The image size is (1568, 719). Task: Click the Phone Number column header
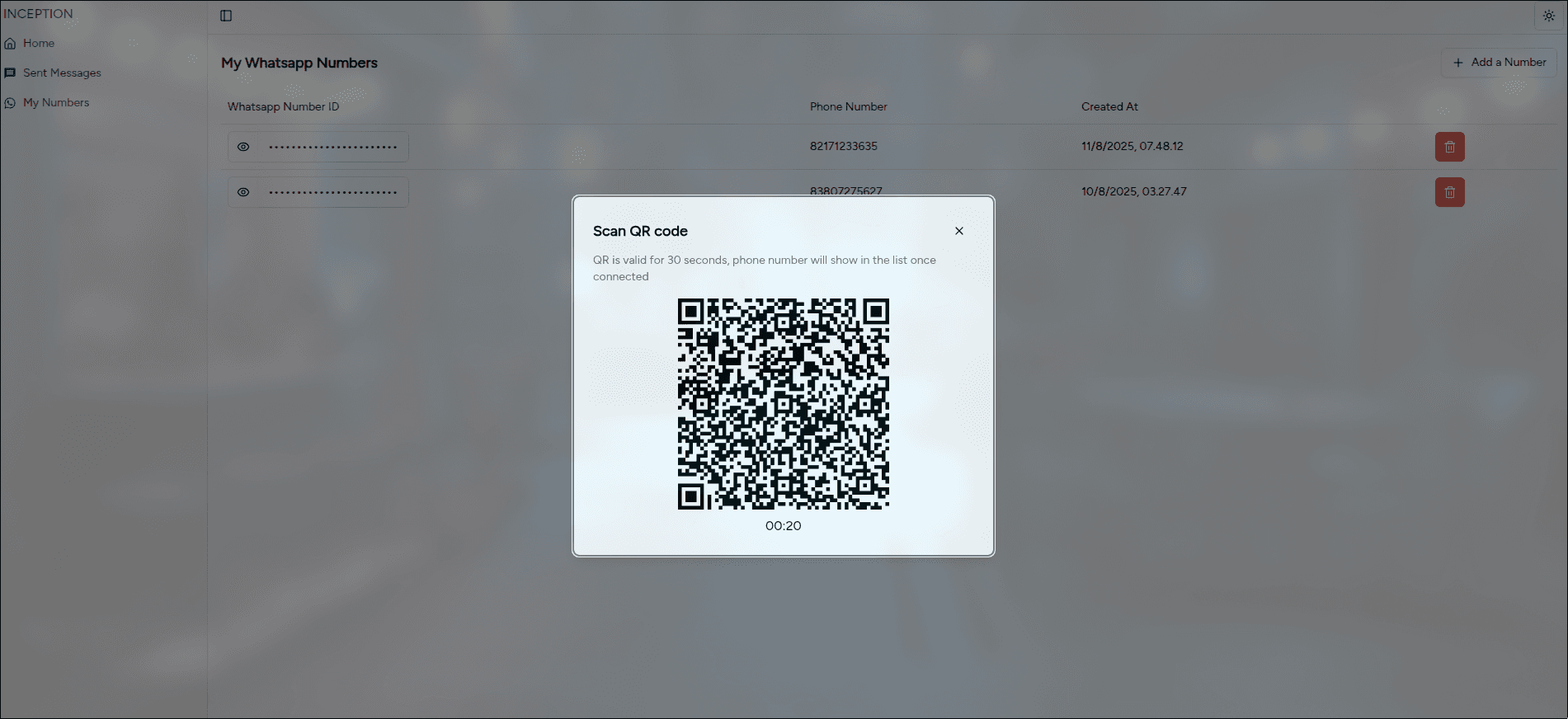pyautogui.click(x=848, y=106)
